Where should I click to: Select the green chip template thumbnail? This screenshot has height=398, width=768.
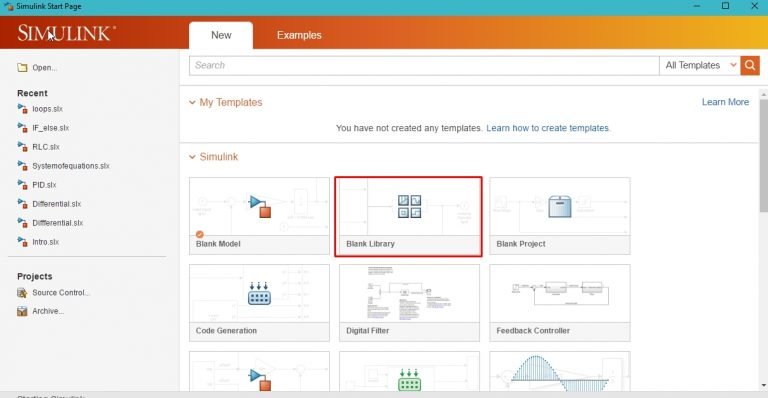click(x=409, y=371)
